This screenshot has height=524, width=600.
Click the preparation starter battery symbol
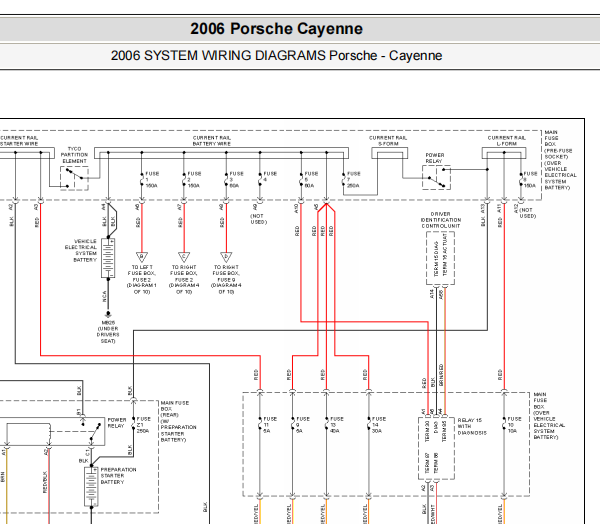[x=91, y=486]
